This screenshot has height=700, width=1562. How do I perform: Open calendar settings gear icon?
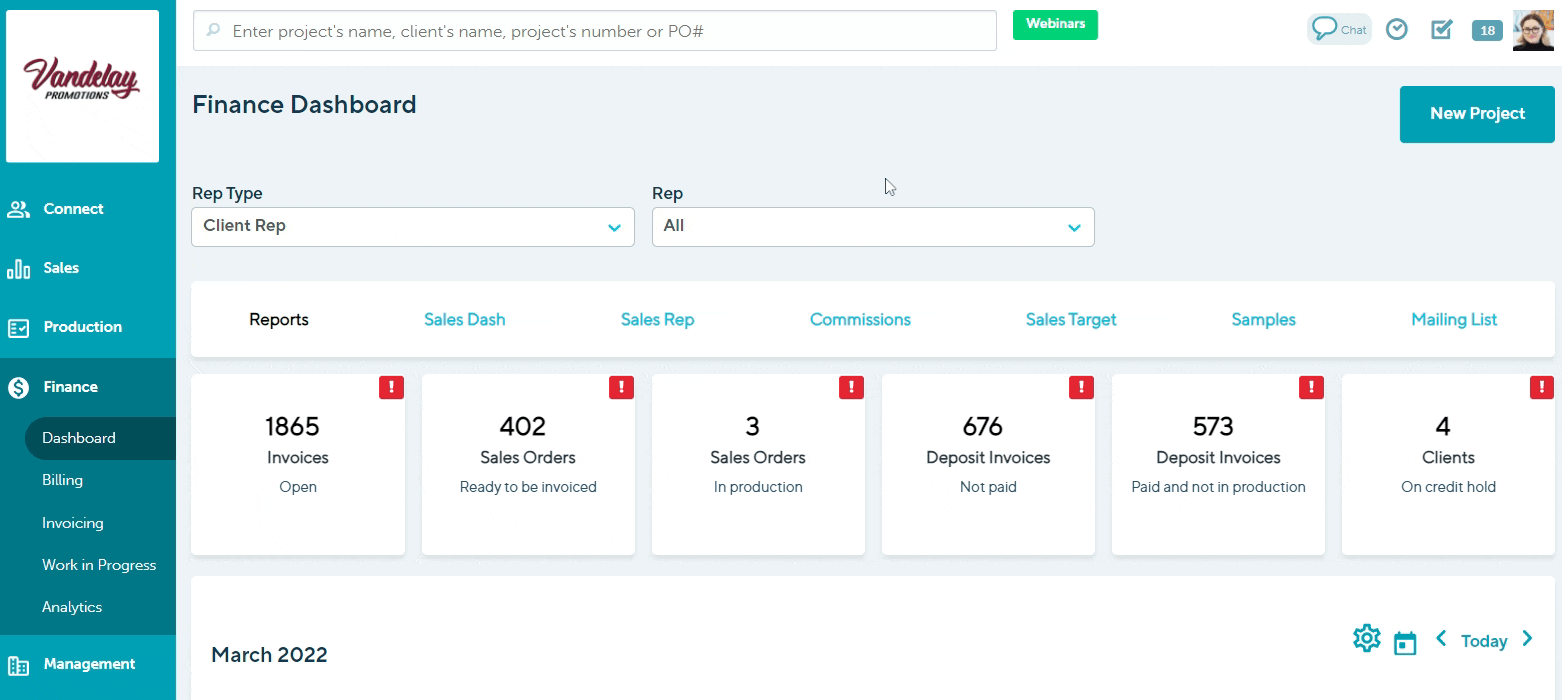click(x=1366, y=638)
